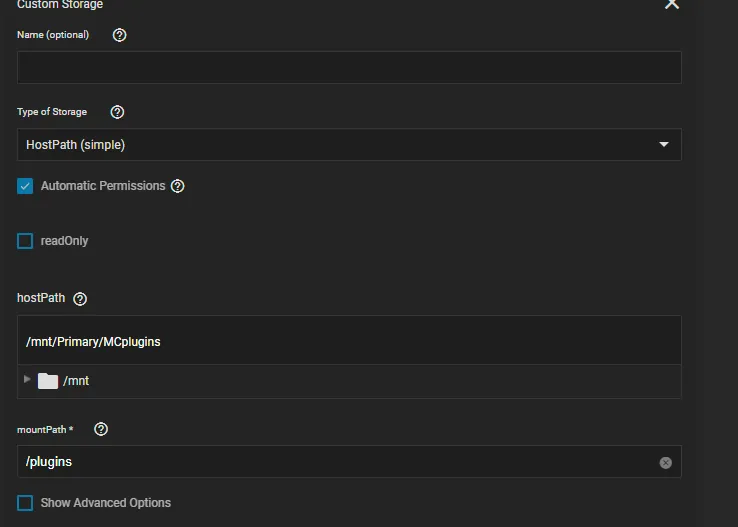Click into the Name (optional) text field

pos(349,67)
